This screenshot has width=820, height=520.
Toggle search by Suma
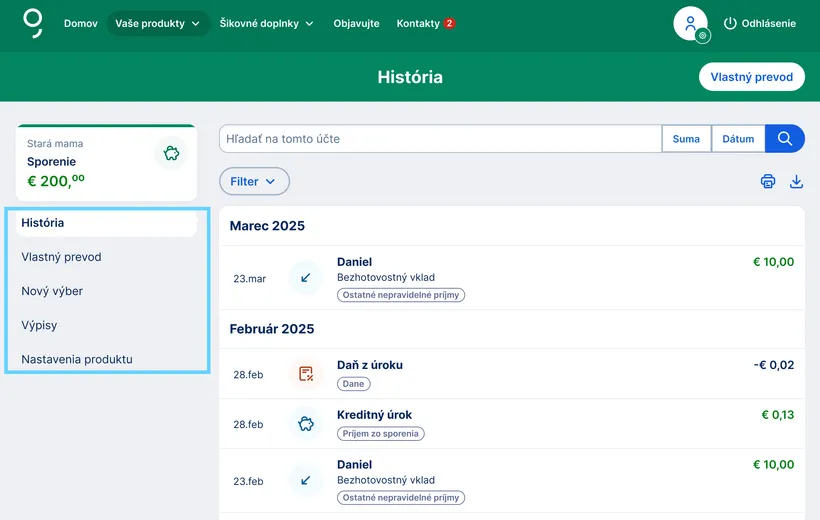pos(686,139)
